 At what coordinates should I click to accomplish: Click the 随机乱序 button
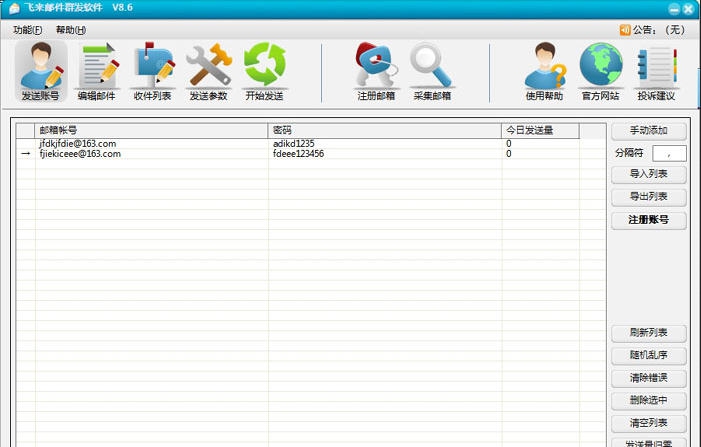point(649,356)
